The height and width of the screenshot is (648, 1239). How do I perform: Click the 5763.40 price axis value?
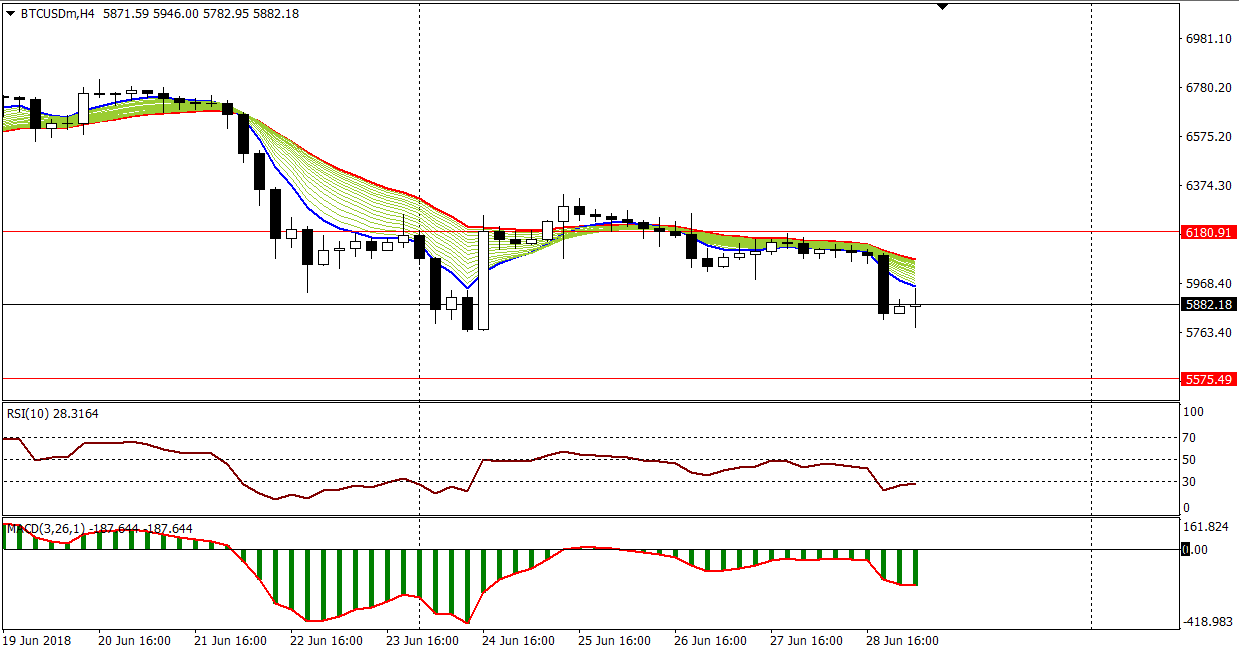(1208, 333)
